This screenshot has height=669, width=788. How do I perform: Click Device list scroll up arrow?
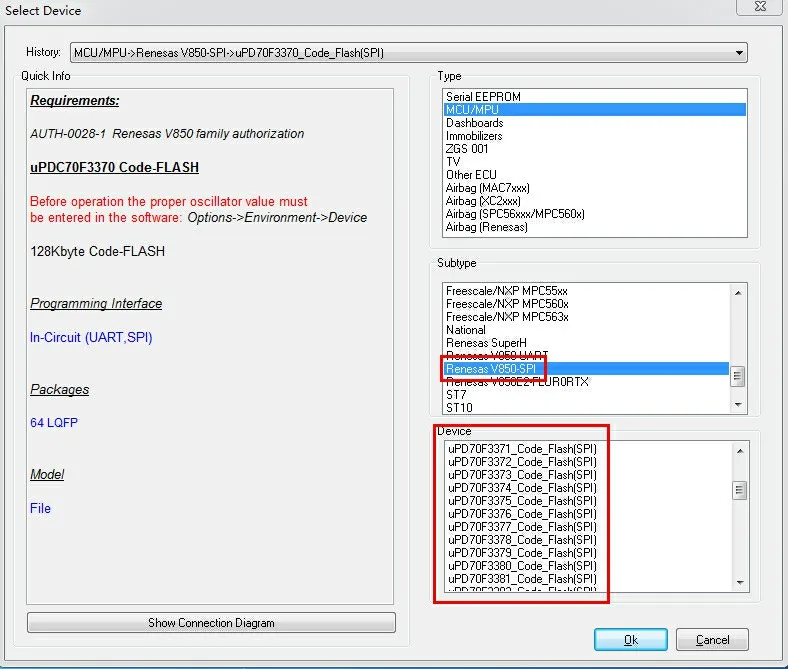click(x=740, y=451)
